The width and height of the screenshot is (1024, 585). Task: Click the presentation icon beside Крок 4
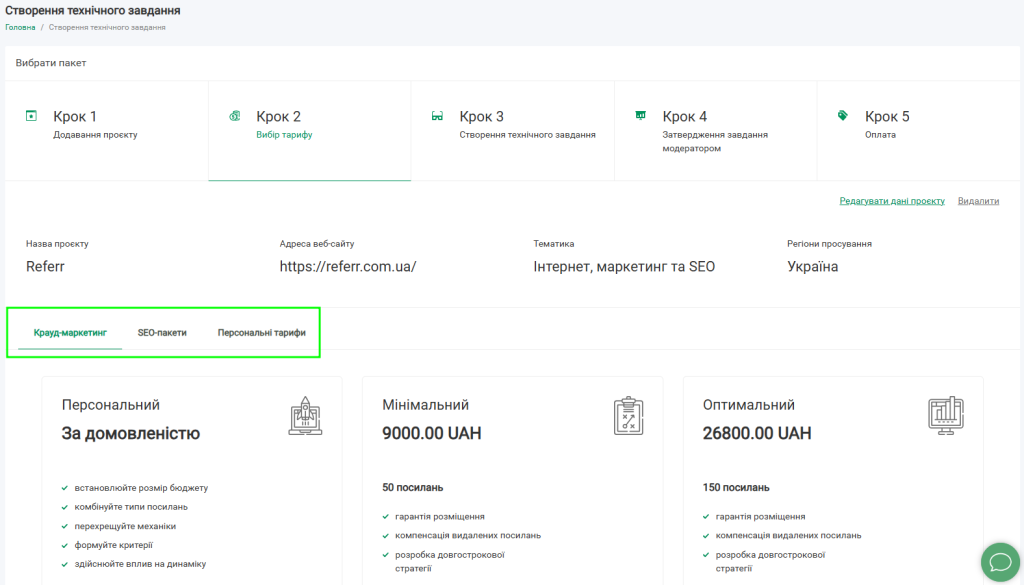(640, 116)
